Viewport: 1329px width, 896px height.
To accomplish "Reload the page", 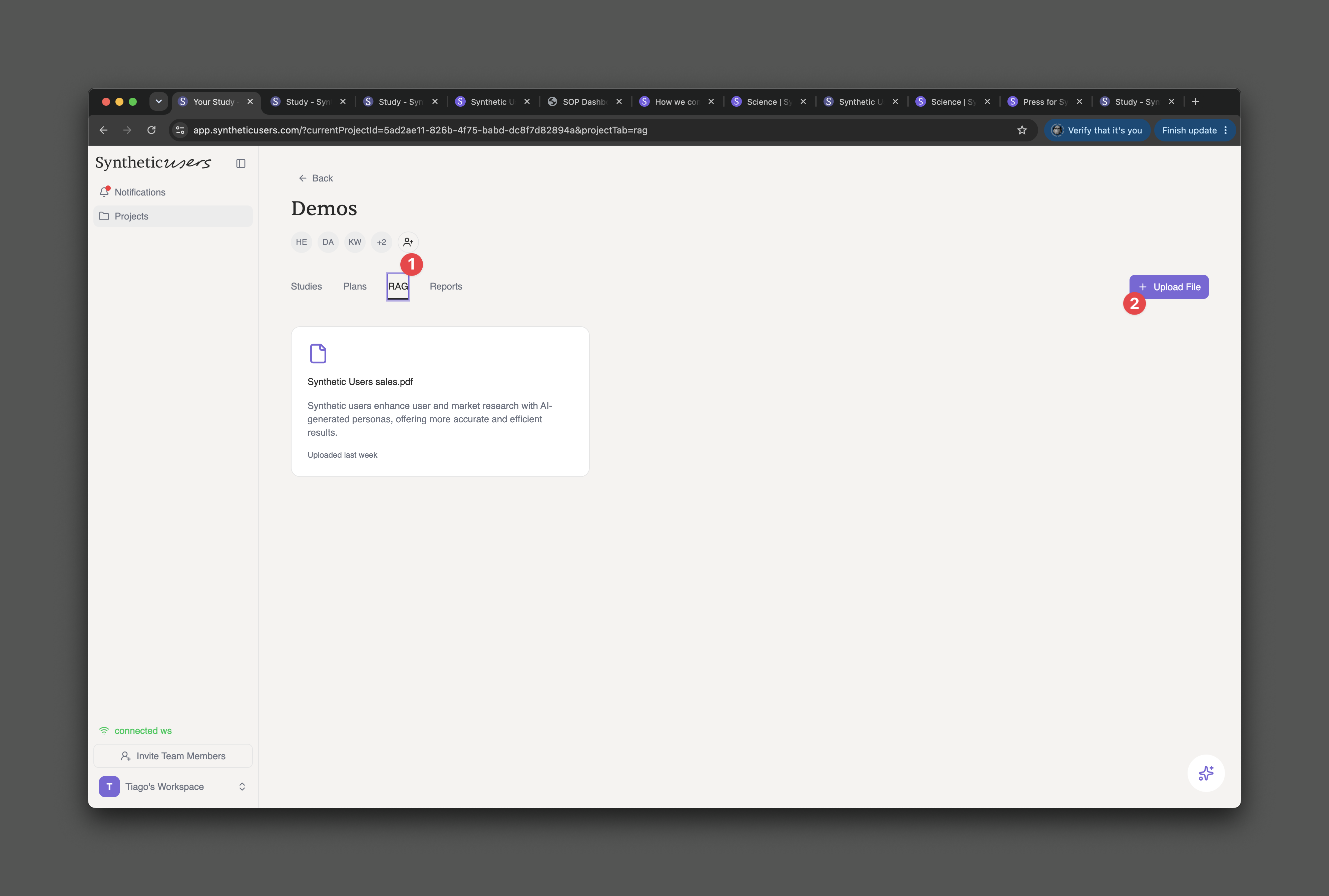I will [151, 130].
